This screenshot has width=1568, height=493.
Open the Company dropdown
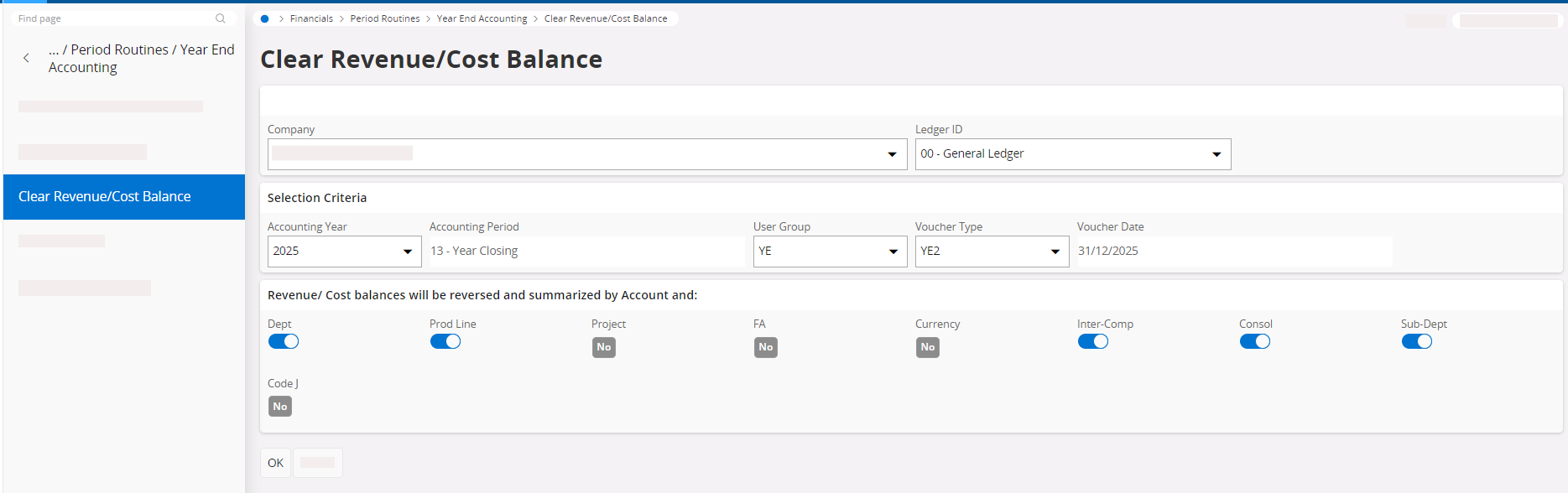coord(891,154)
